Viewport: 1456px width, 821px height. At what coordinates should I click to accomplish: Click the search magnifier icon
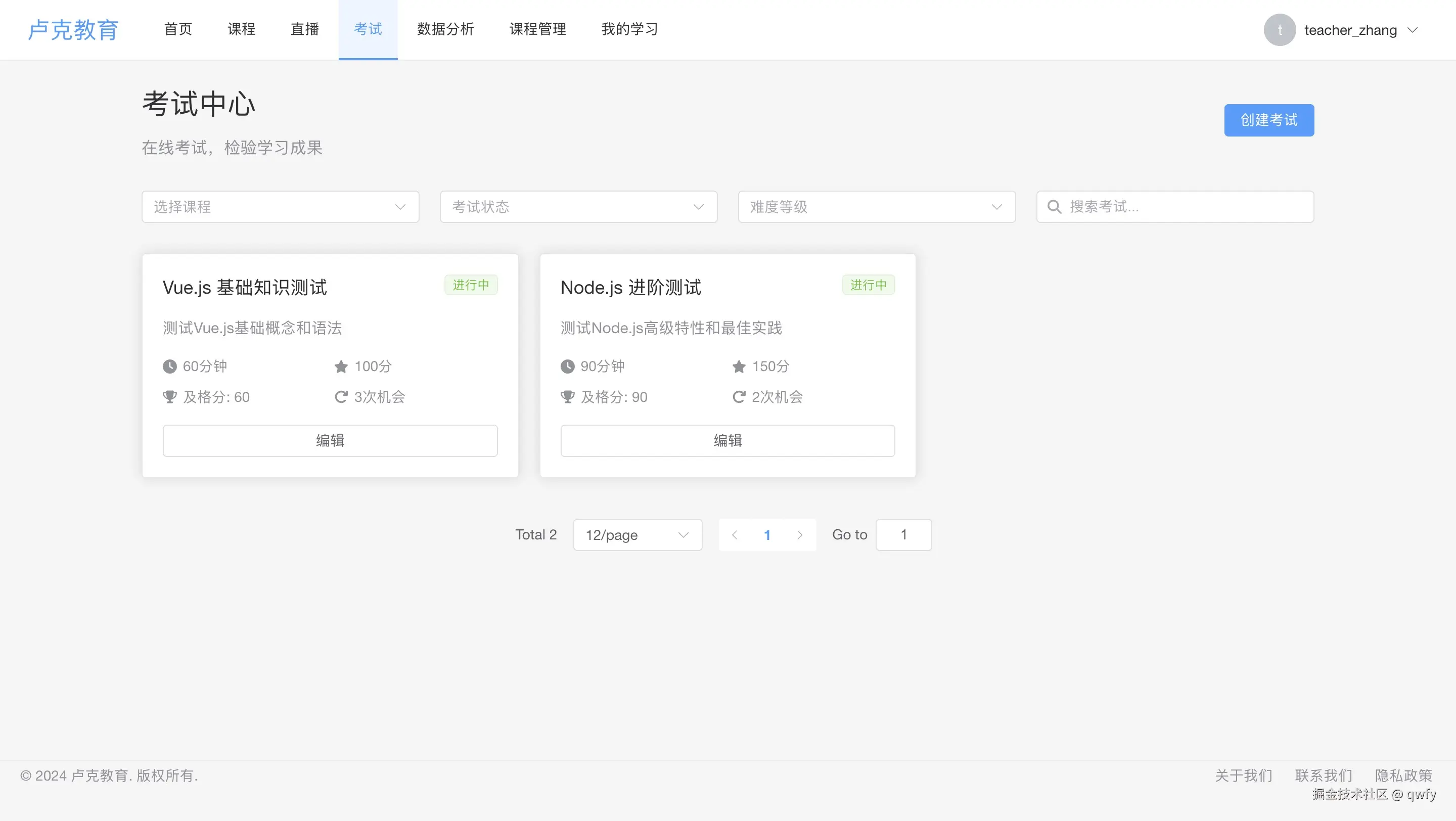(x=1054, y=207)
